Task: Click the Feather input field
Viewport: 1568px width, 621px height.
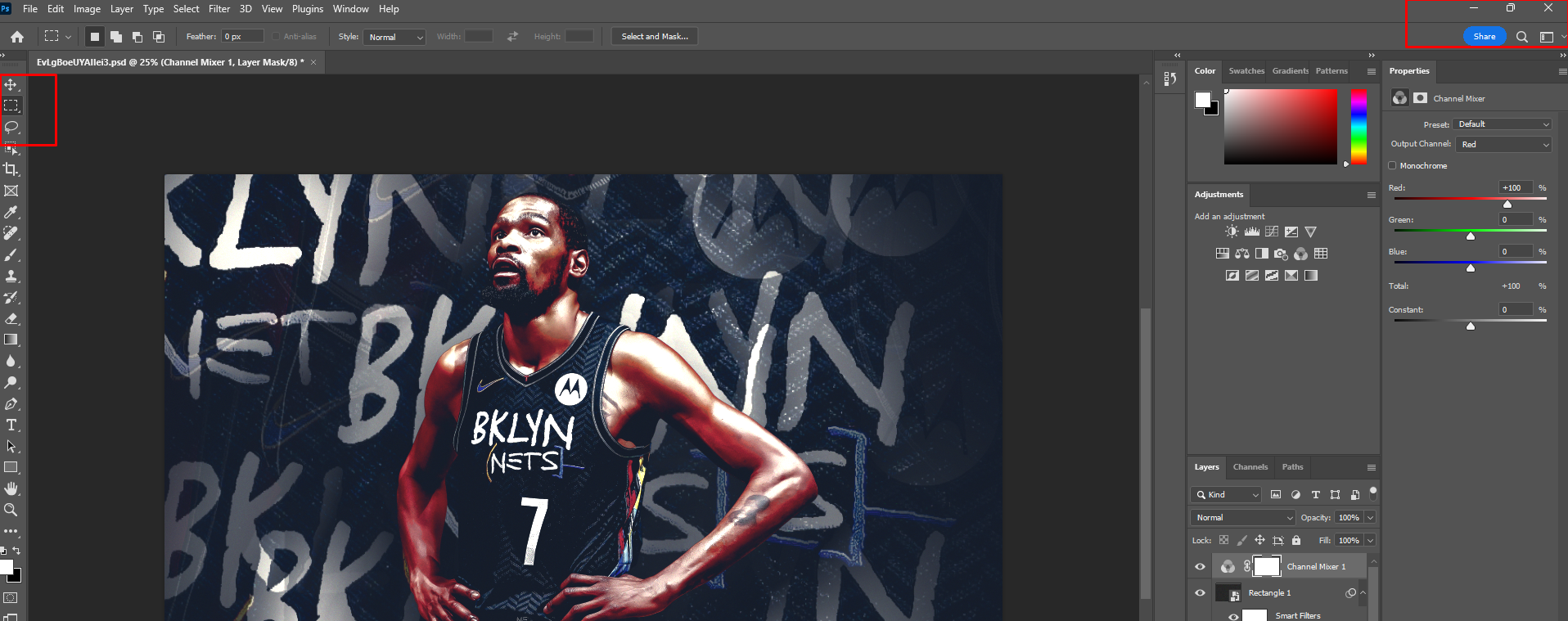Action: click(x=242, y=37)
